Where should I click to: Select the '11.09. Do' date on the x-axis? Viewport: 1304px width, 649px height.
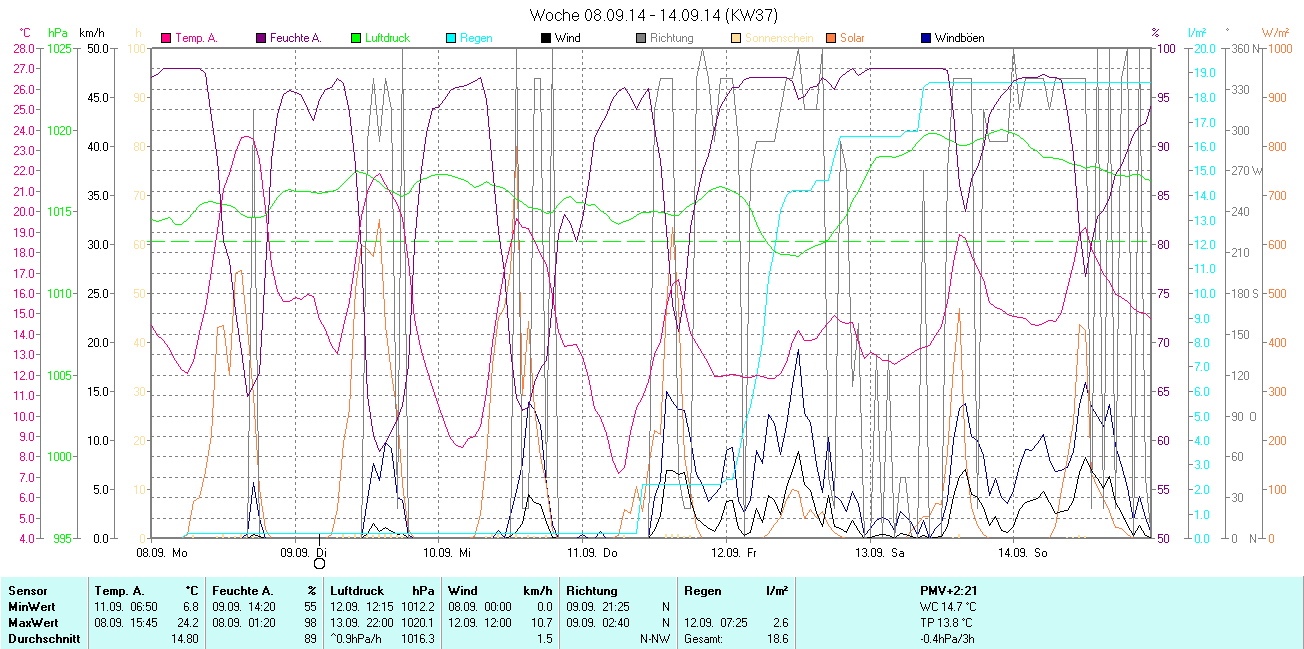pyautogui.click(x=593, y=552)
